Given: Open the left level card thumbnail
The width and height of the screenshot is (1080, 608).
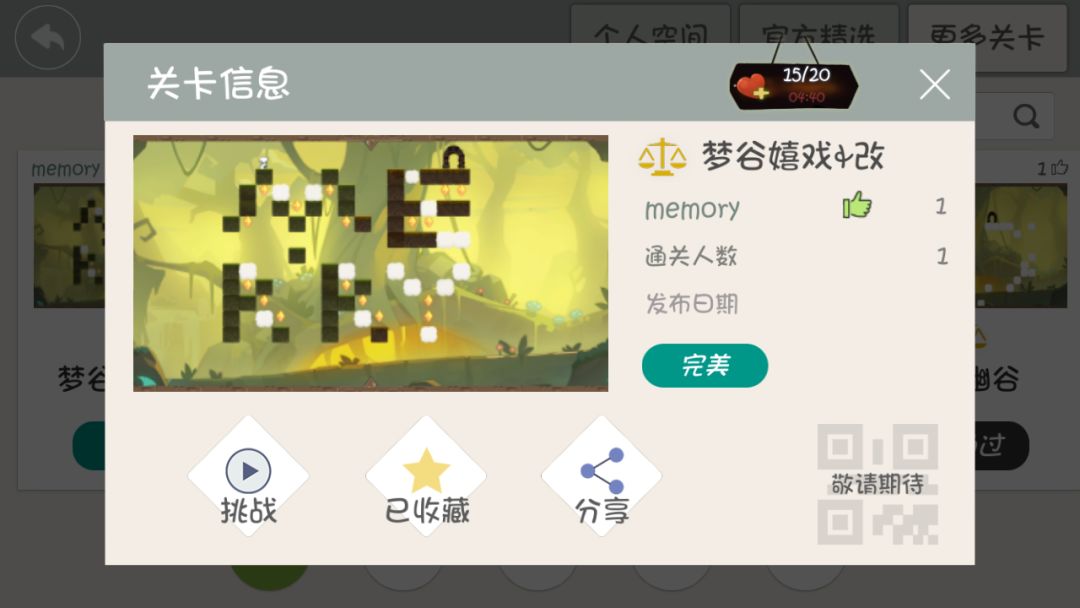Looking at the screenshot, I should point(69,246).
